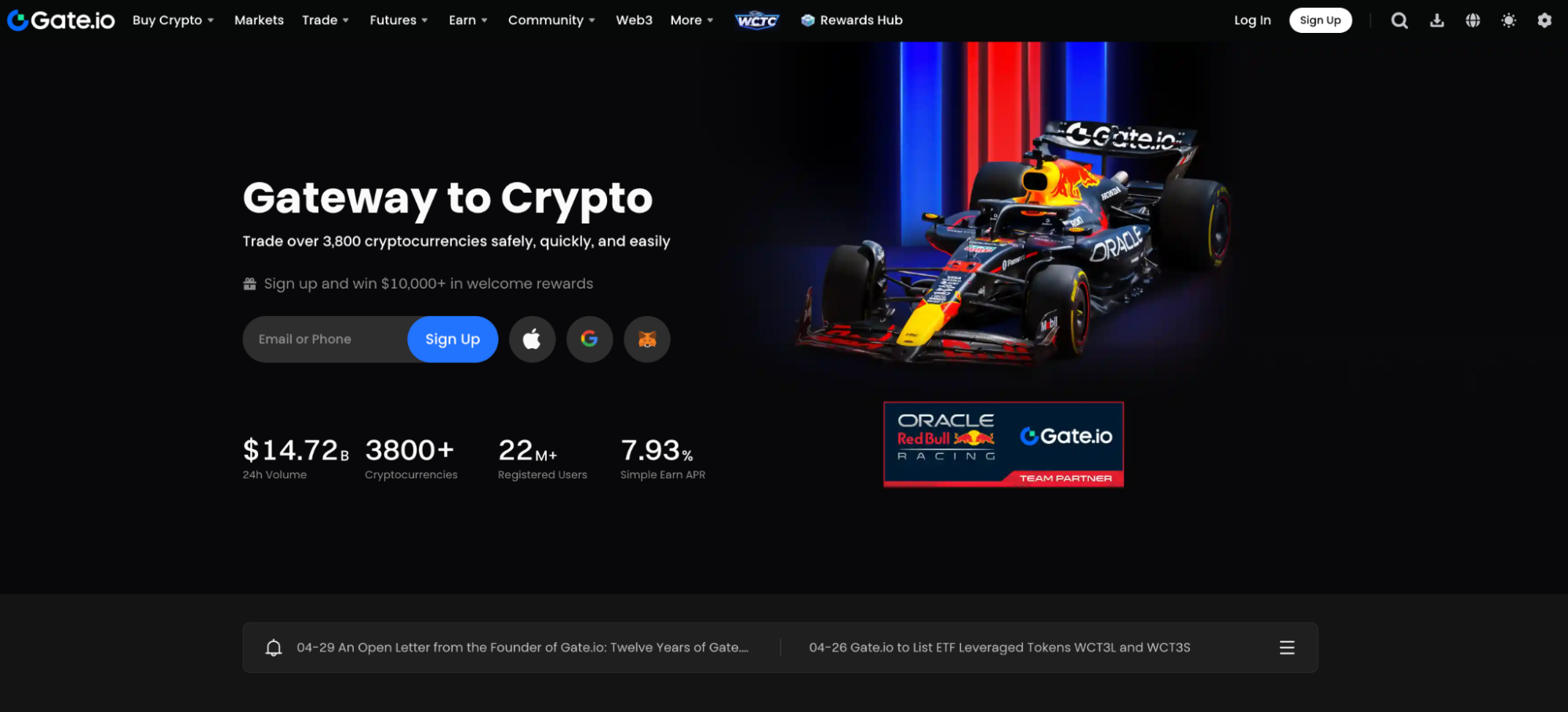
Task: Connect with MetaMask fox icon
Action: 646,340
